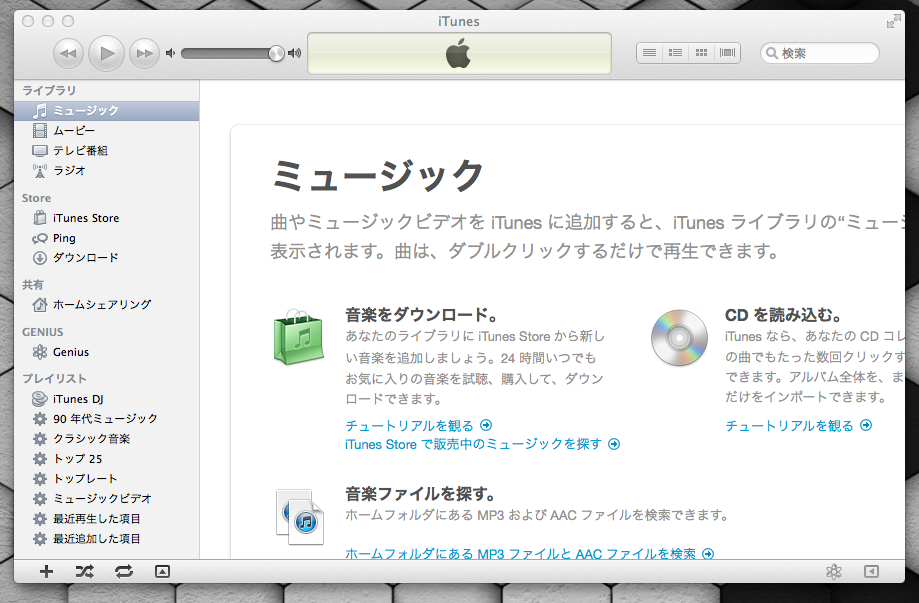
Task: Click the CD を読み込む。 heading
Action: tap(783, 315)
